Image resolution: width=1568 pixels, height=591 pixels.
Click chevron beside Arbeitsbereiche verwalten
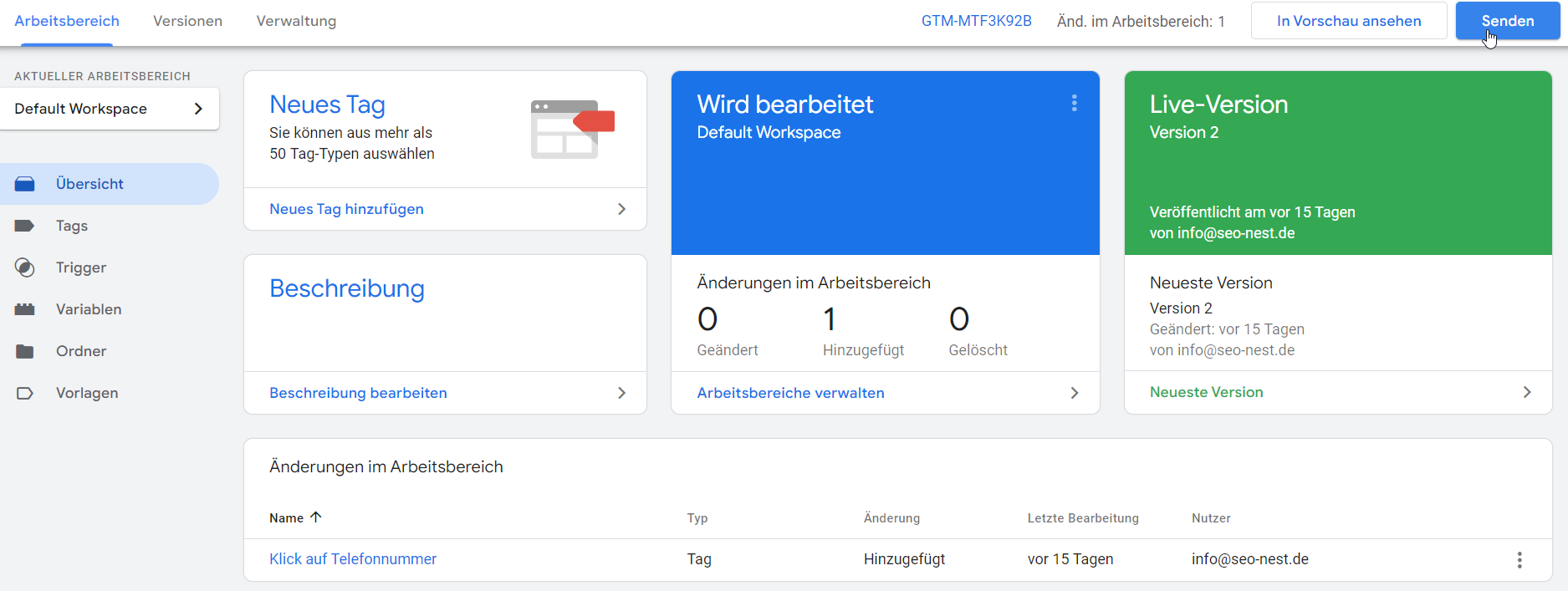(x=1075, y=393)
